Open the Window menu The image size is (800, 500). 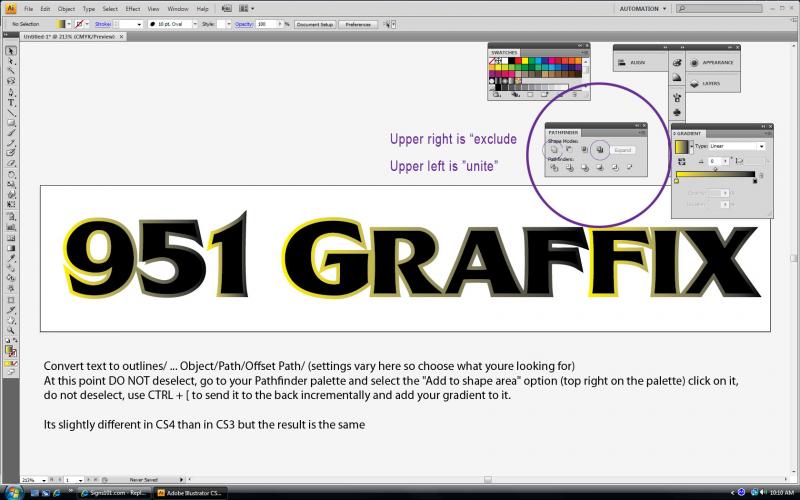(x=178, y=9)
